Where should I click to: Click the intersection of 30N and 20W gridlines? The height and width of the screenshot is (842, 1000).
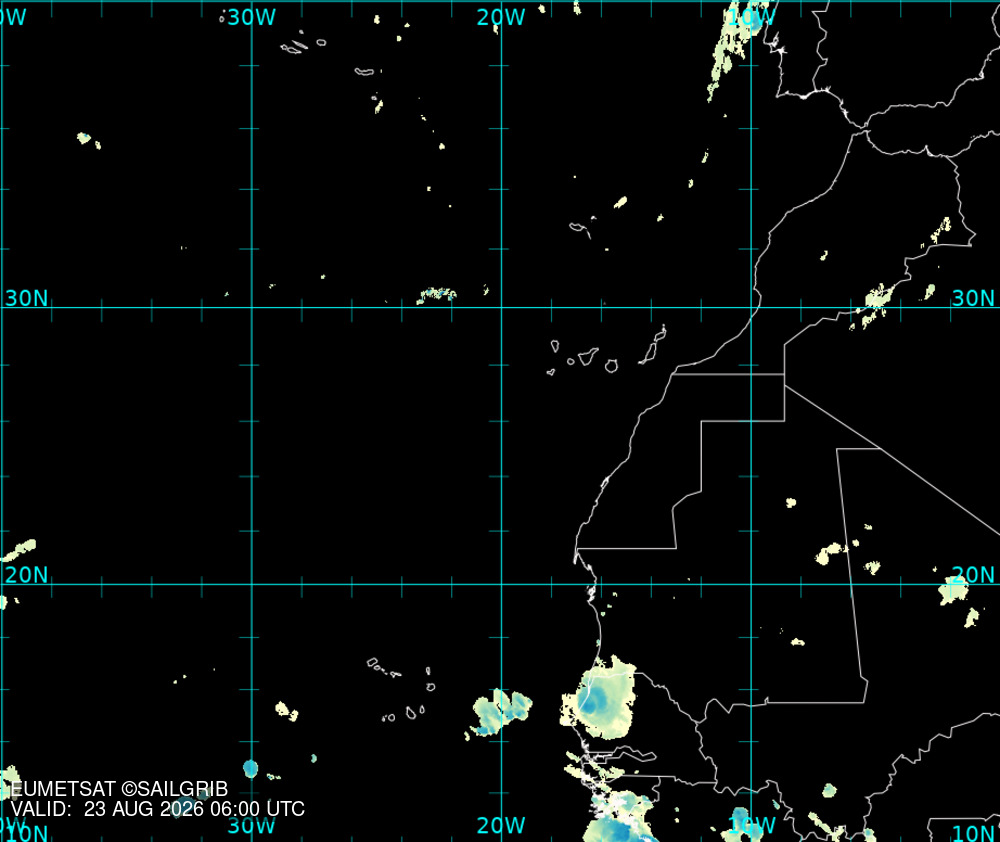[501, 307]
